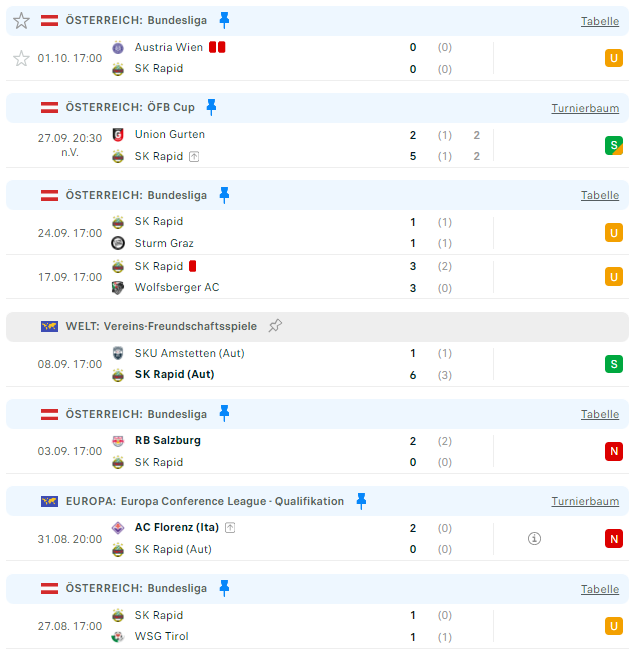Screen dimensions: 638x652
Task: Click the red N badge for RB Salzburg match
Action: tap(613, 451)
